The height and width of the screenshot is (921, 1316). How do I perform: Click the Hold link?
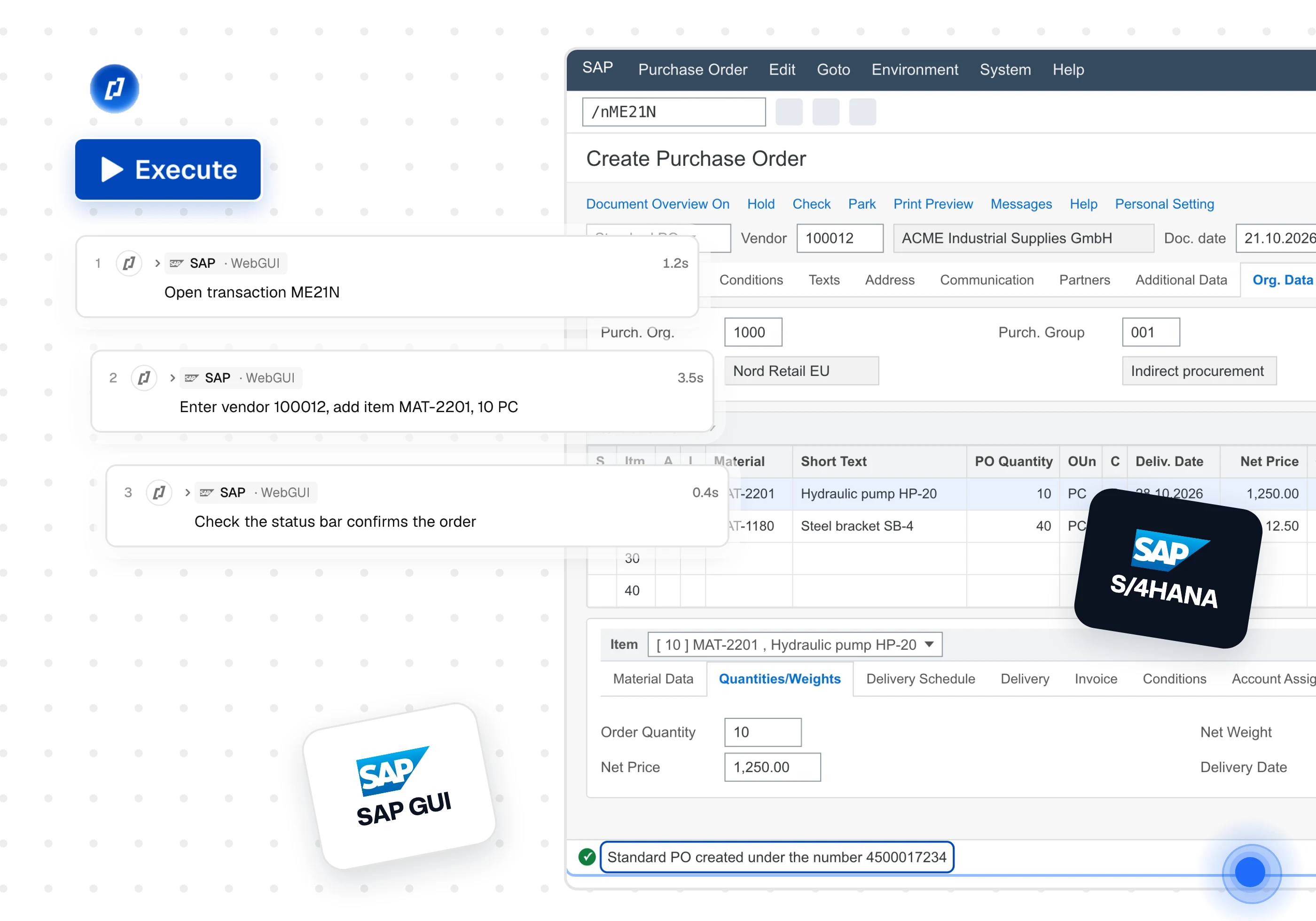760,204
